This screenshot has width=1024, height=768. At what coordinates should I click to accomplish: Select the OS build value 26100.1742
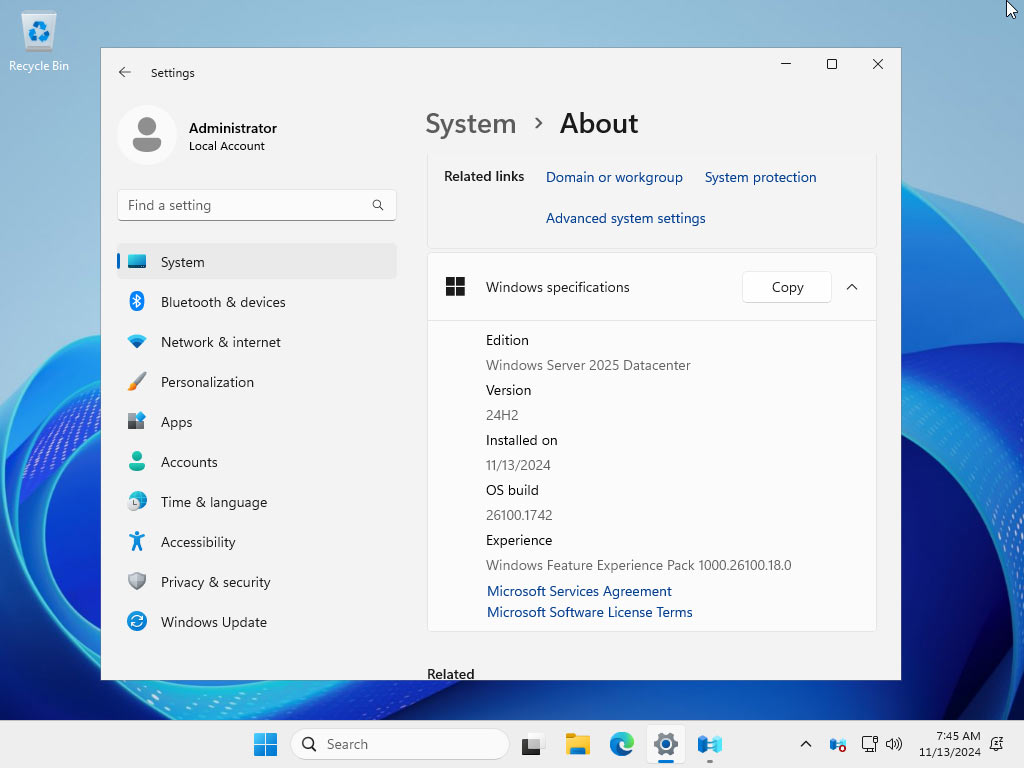[519, 515]
